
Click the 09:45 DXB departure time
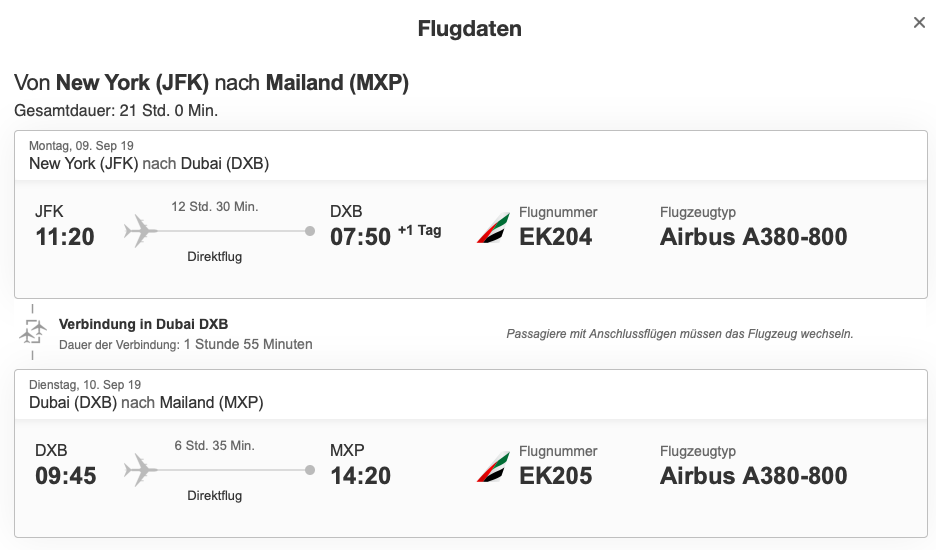65,475
